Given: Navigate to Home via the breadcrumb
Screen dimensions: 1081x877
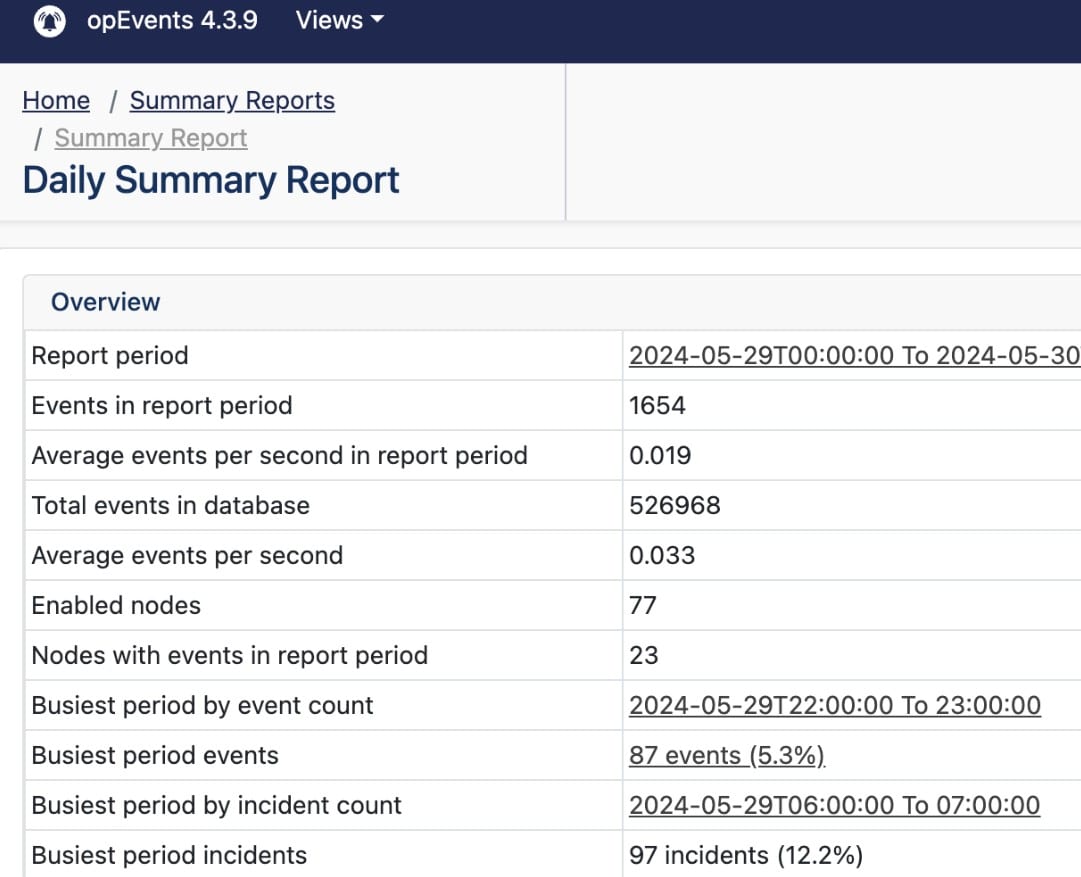Looking at the screenshot, I should (55, 100).
